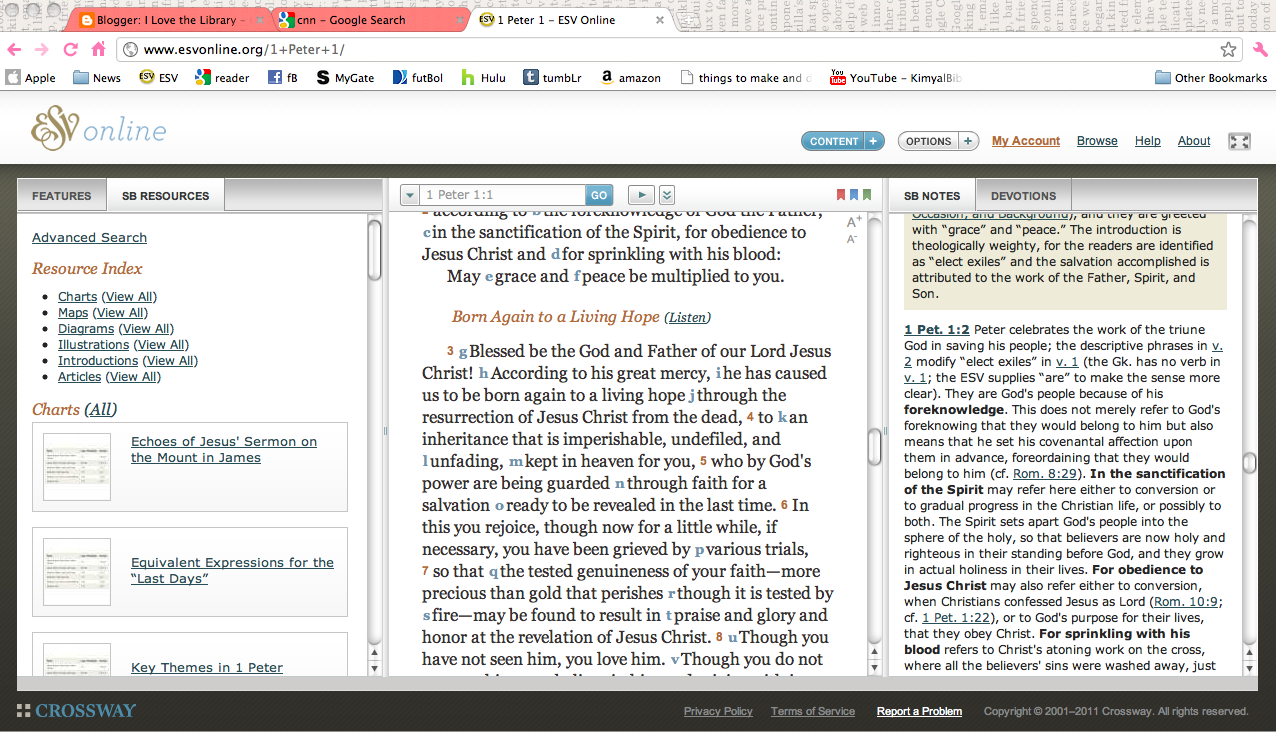Expand the double-chevron audio options

coord(667,195)
